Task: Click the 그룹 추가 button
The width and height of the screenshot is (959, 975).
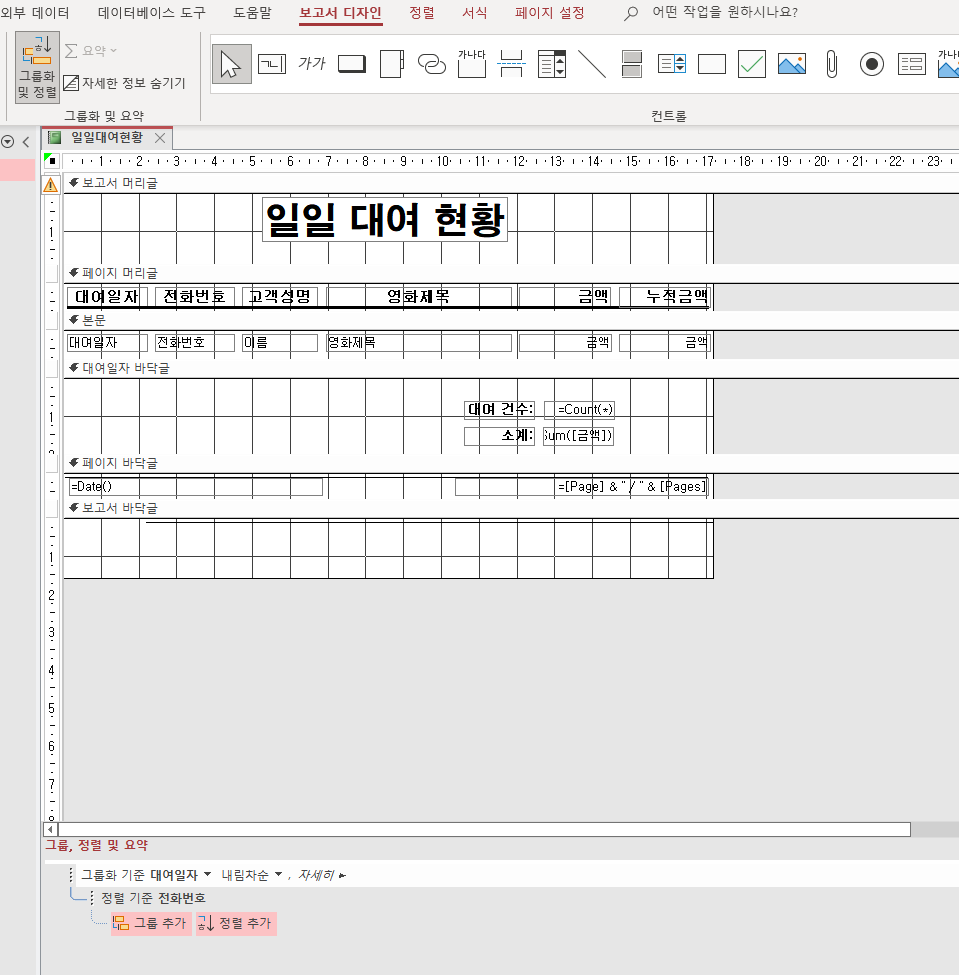Action: 151,923
